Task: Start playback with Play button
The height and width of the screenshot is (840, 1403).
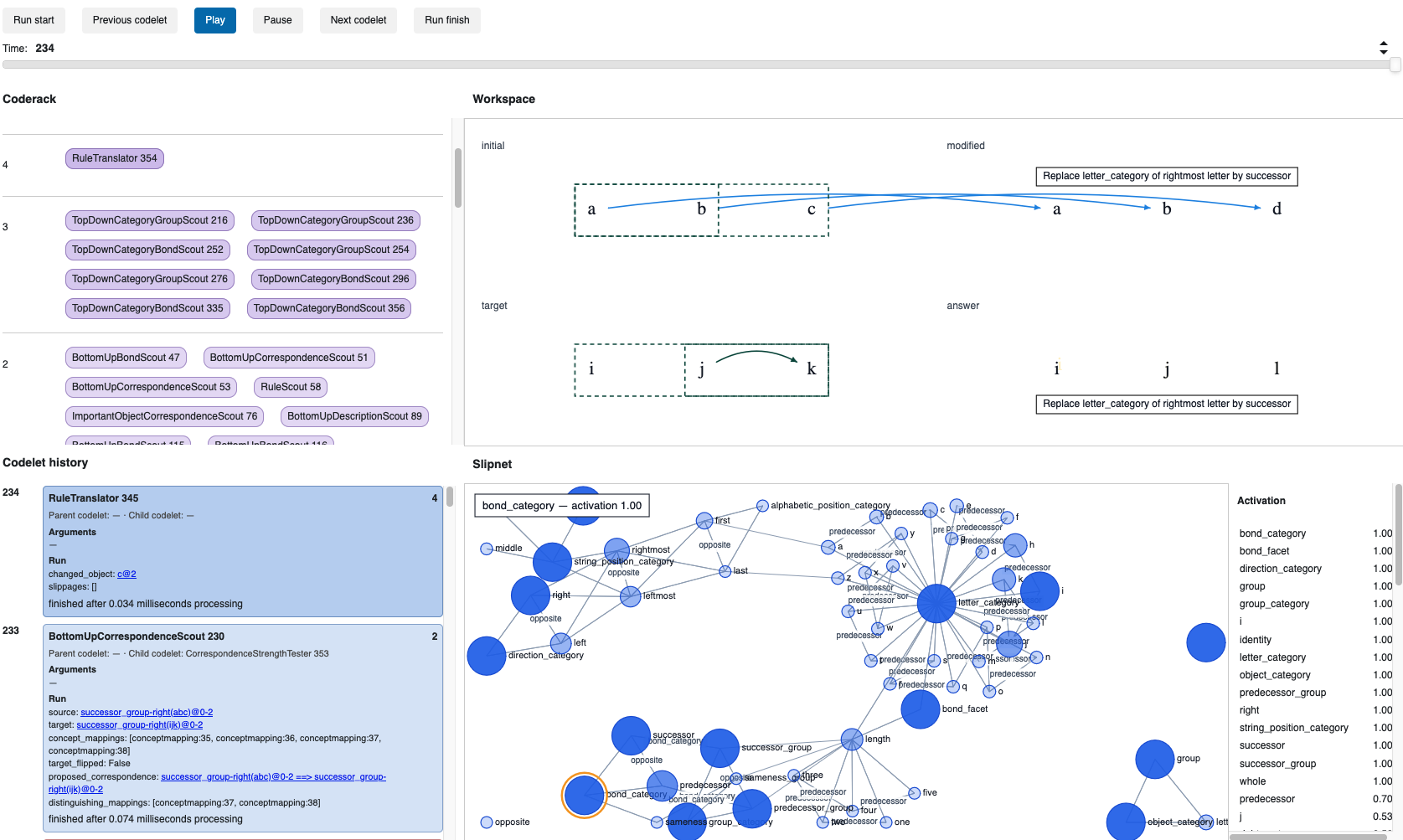Action: click(215, 20)
